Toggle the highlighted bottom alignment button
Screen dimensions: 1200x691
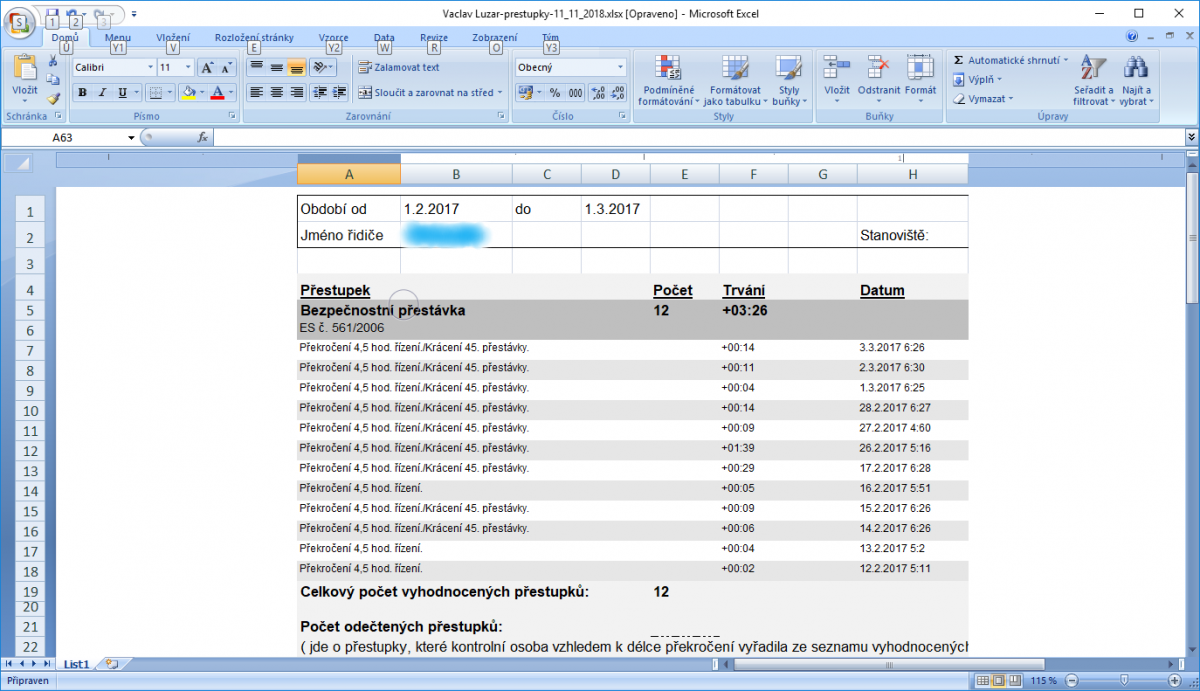[296, 67]
